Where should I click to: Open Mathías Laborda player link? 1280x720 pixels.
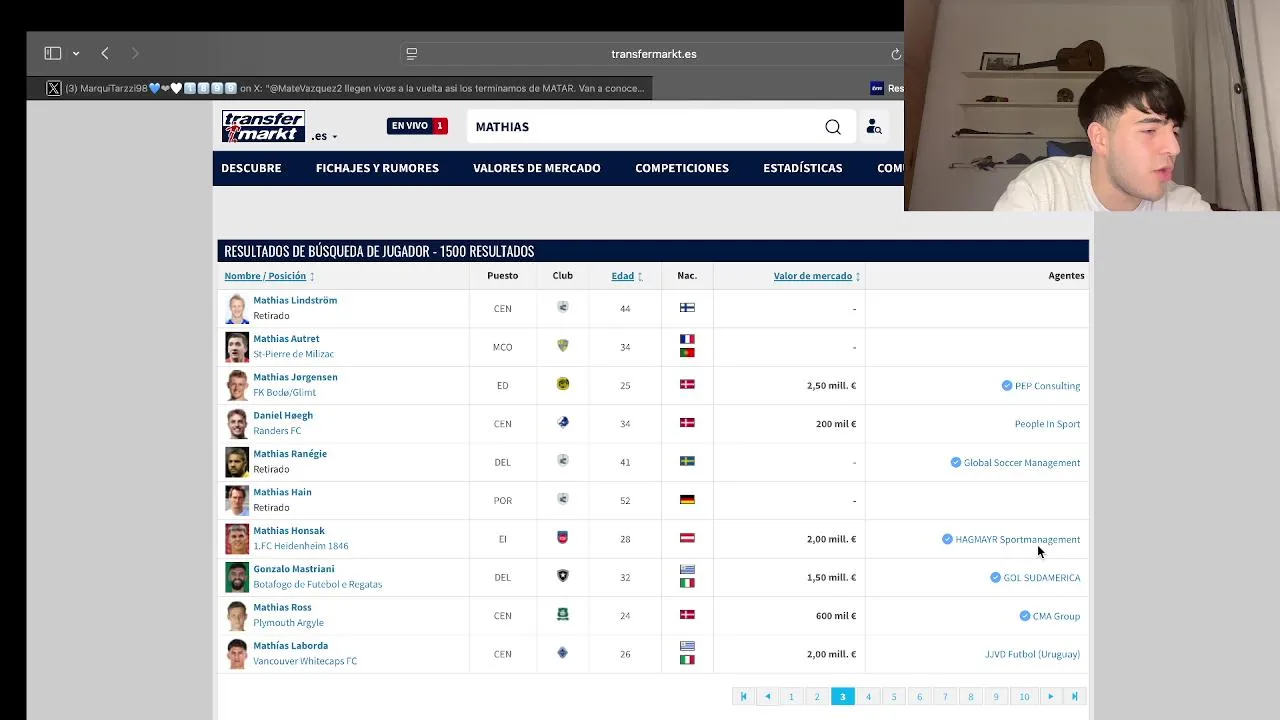click(290, 646)
